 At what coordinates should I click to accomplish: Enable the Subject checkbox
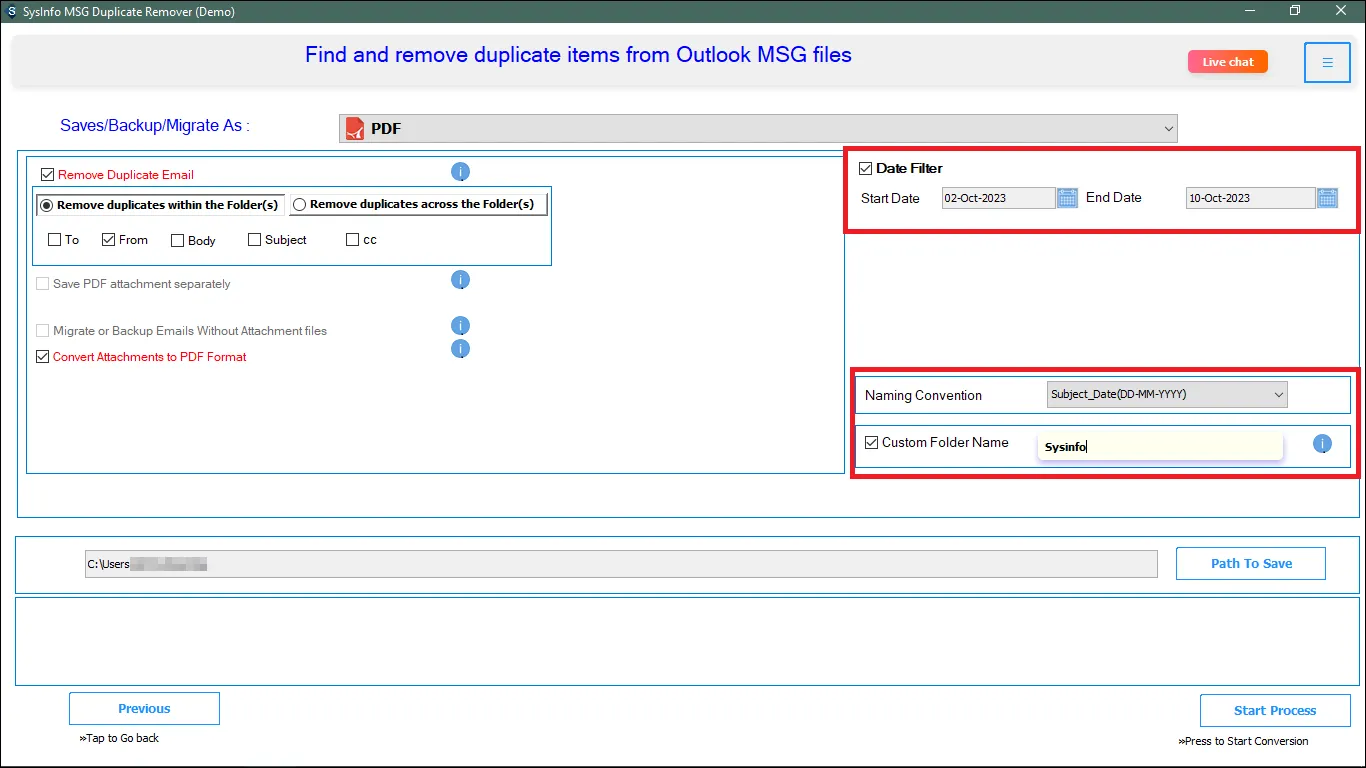point(254,240)
